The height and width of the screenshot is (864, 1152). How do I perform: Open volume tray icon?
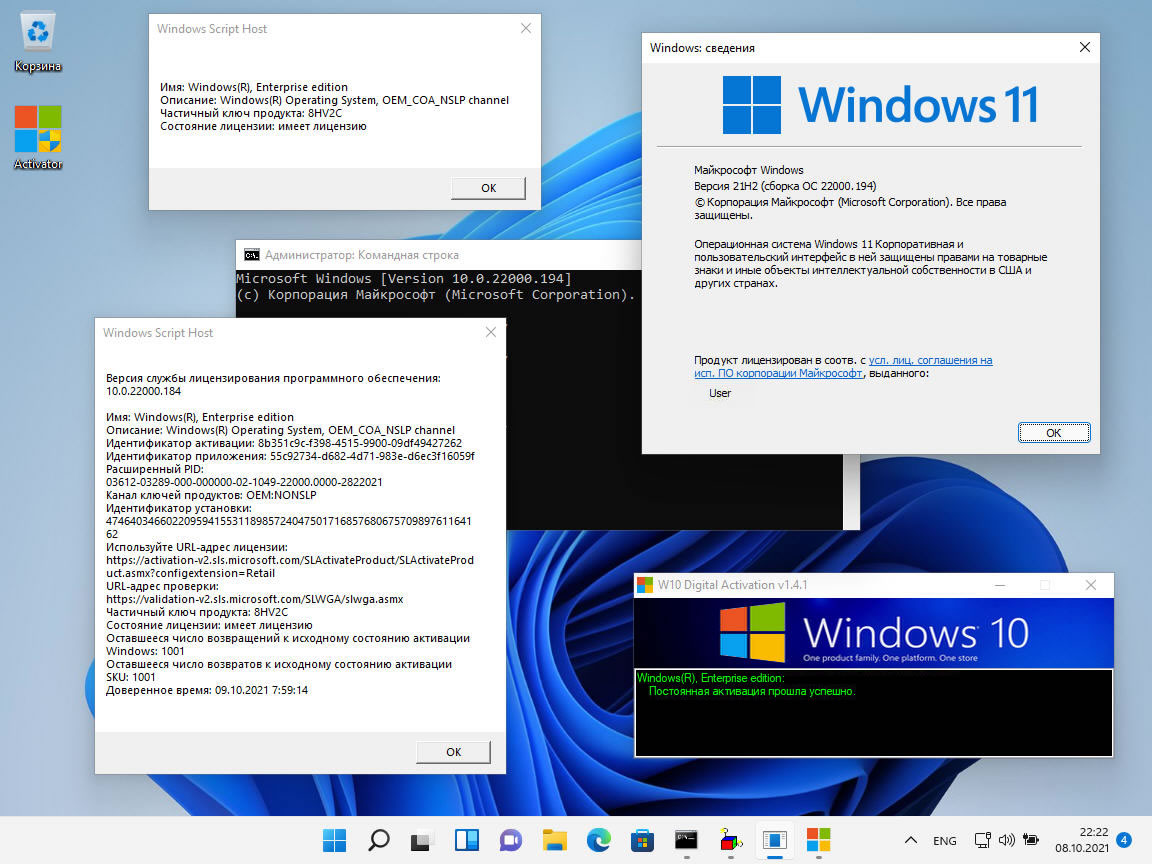(1007, 840)
